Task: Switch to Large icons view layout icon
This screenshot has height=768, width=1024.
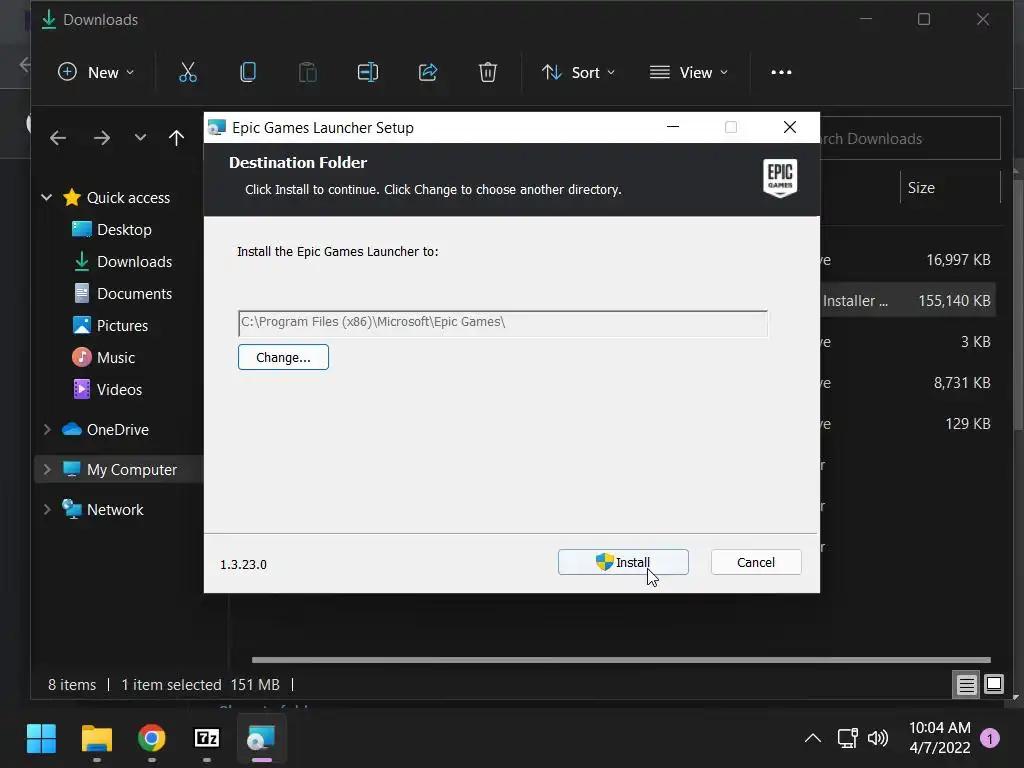Action: coord(993,684)
